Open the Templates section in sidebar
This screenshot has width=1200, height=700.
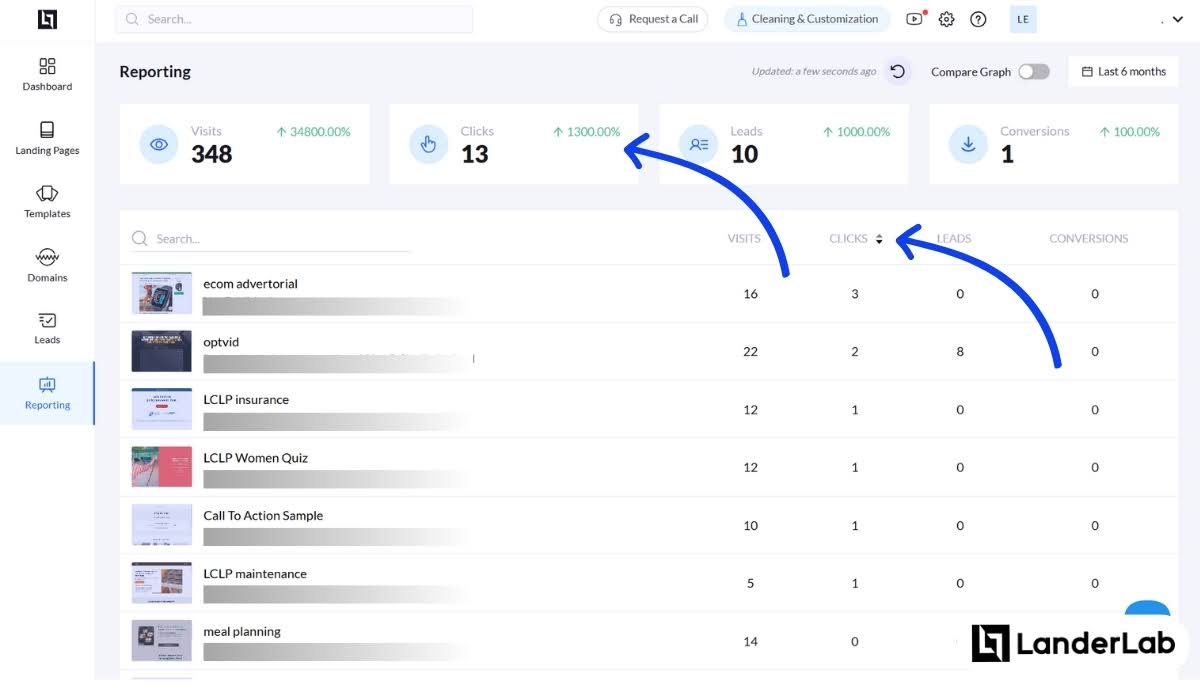pyautogui.click(x=47, y=202)
